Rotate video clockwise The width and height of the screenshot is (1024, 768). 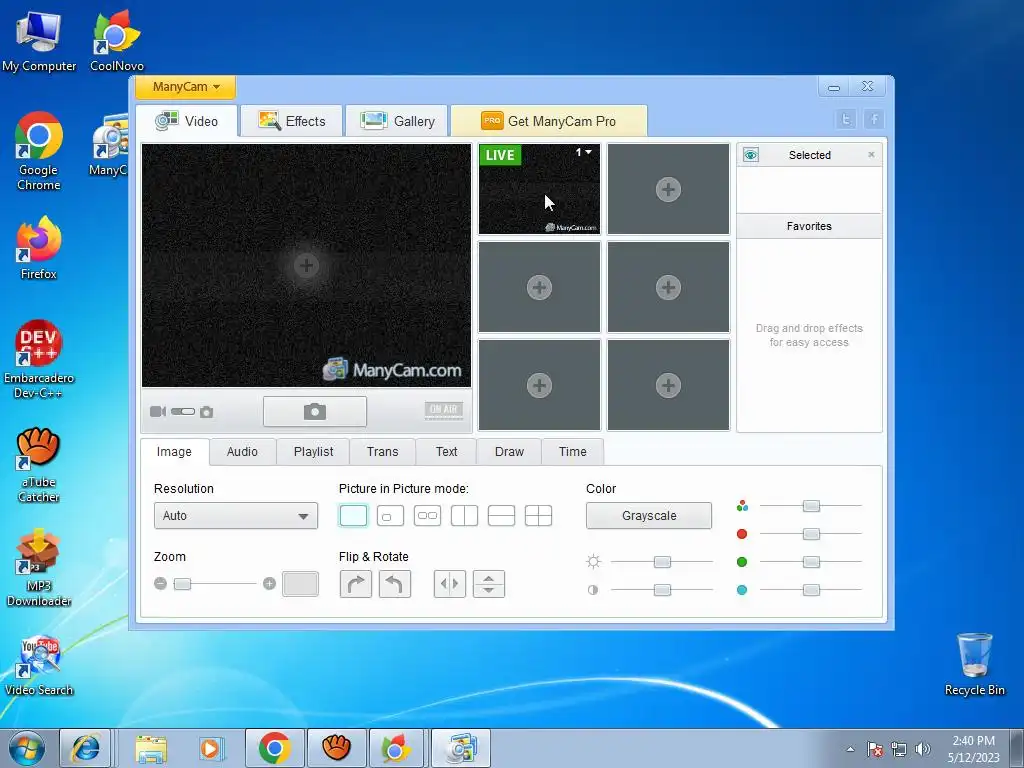coord(356,584)
